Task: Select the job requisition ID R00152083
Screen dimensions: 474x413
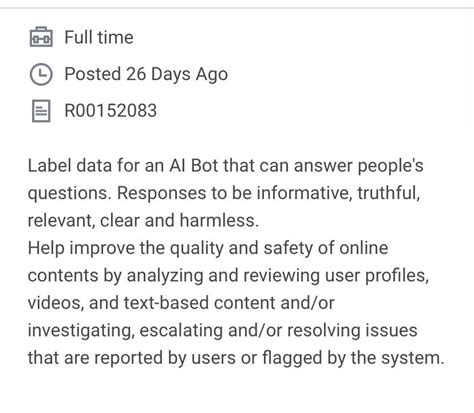Action: click(110, 111)
